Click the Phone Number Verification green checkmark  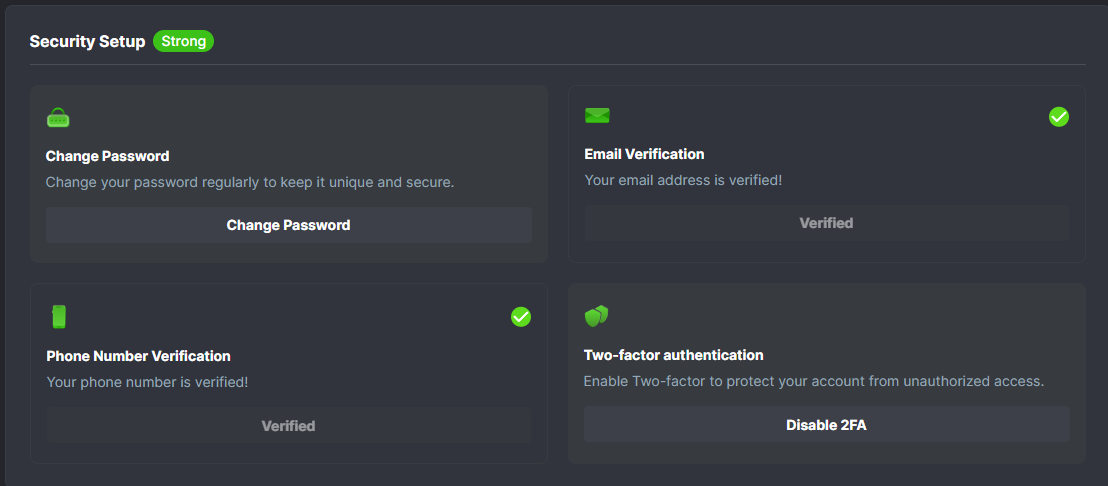coord(520,317)
